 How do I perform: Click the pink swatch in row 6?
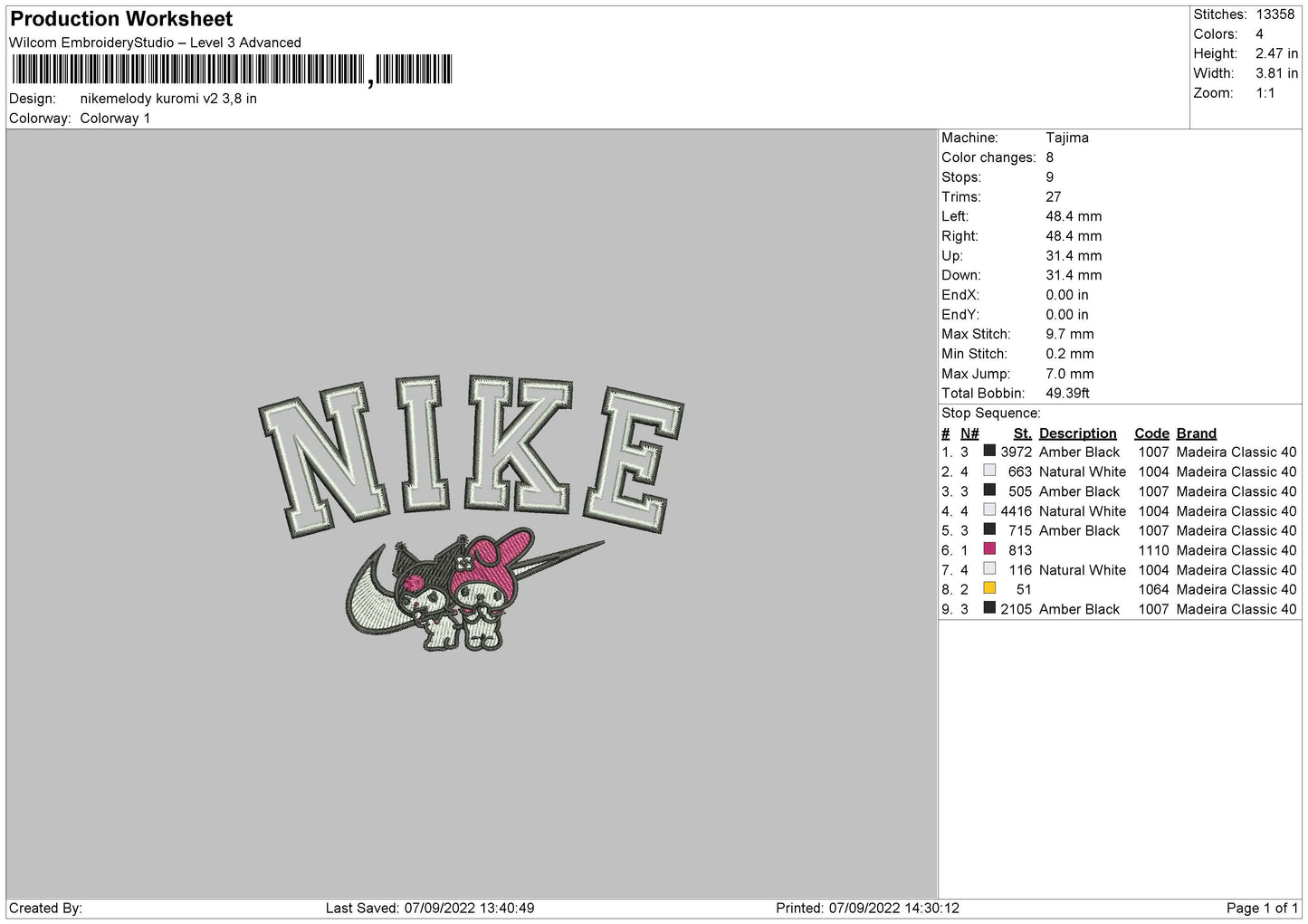click(x=989, y=549)
